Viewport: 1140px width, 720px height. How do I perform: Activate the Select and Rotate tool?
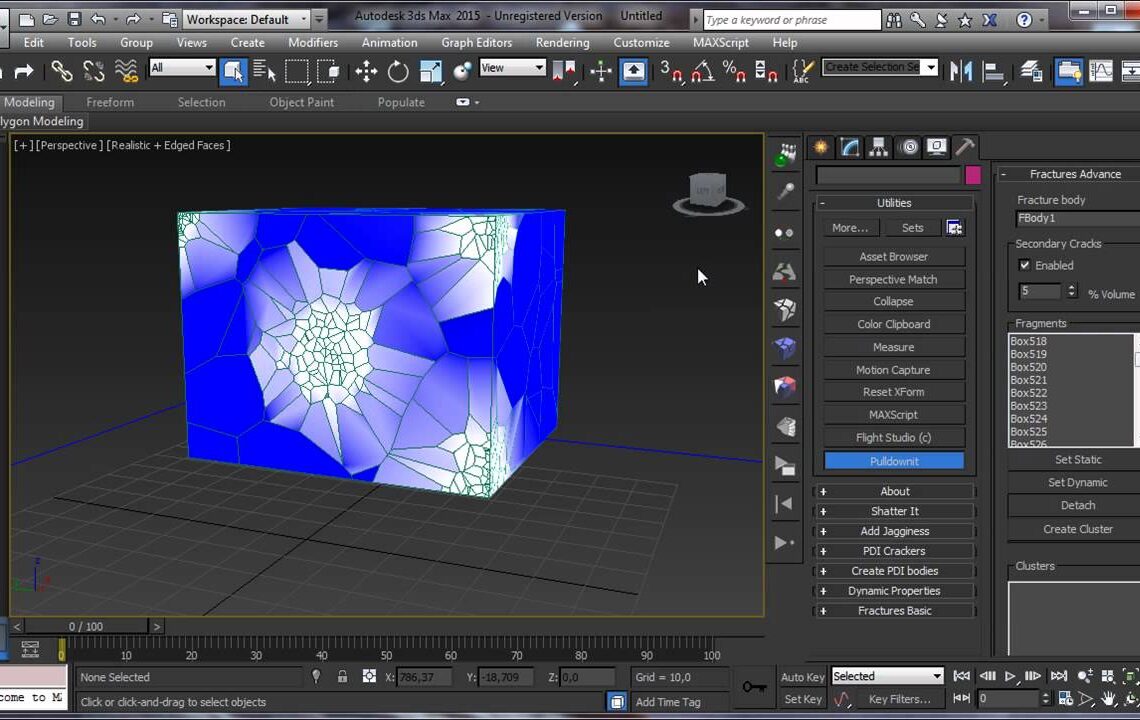point(398,71)
